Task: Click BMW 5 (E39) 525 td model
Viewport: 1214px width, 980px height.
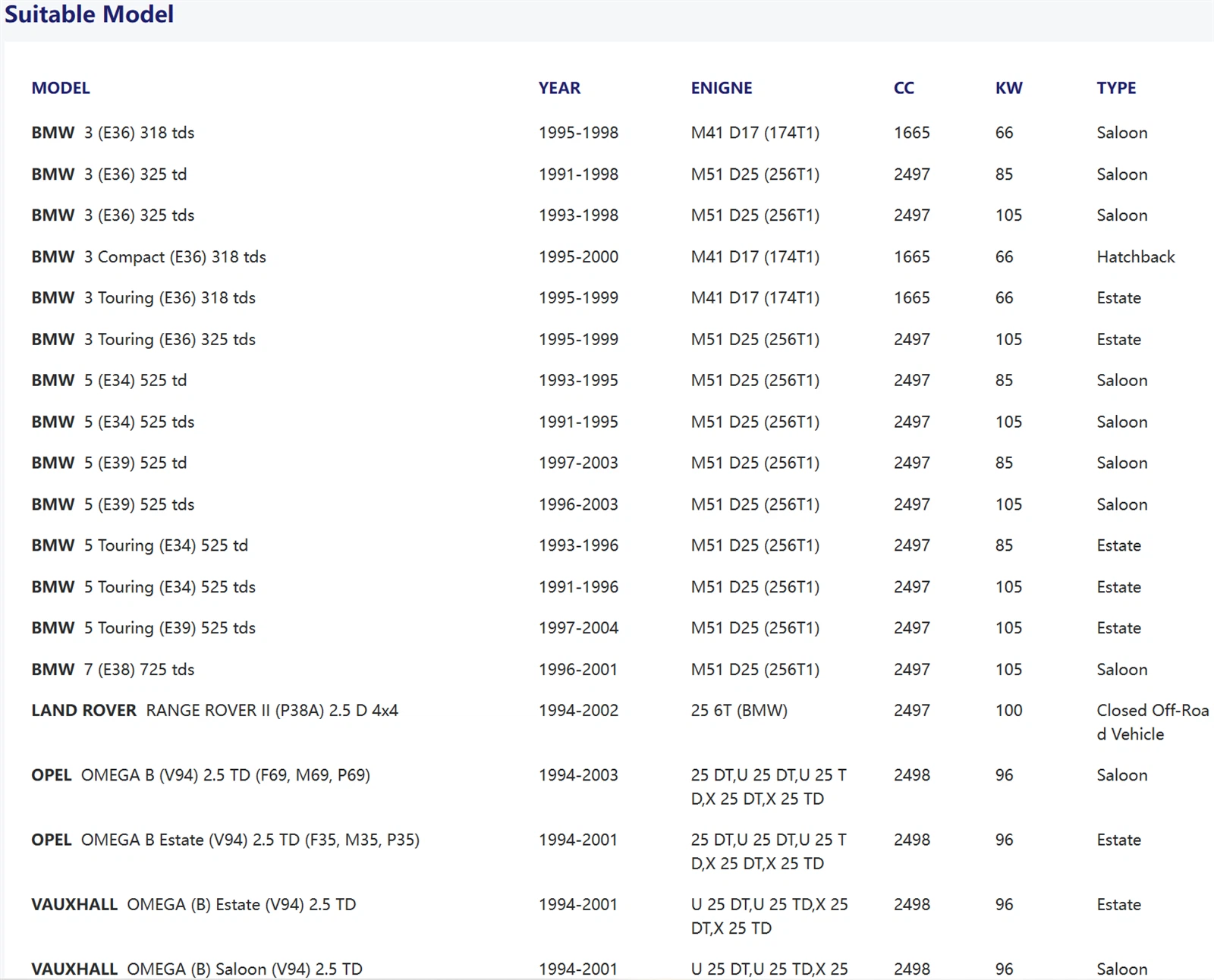Action: tap(109, 463)
